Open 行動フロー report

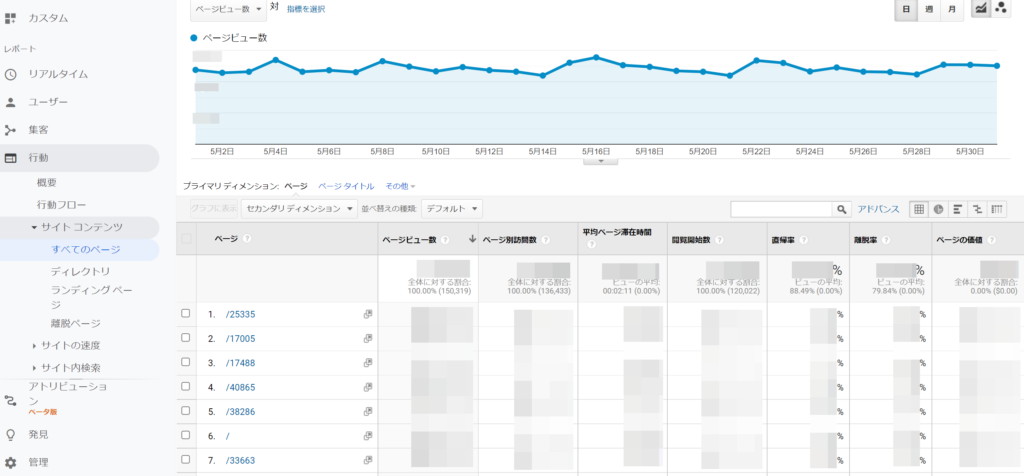coord(61,205)
